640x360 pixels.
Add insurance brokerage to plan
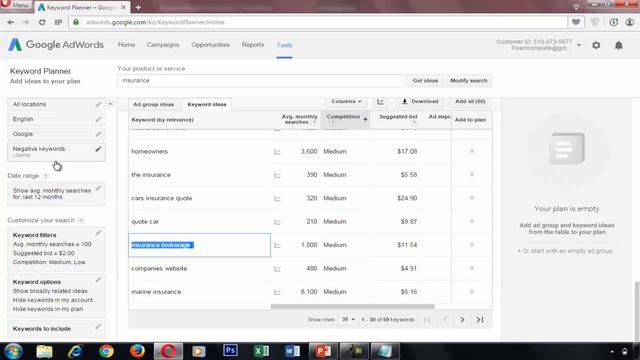pyautogui.click(x=471, y=244)
